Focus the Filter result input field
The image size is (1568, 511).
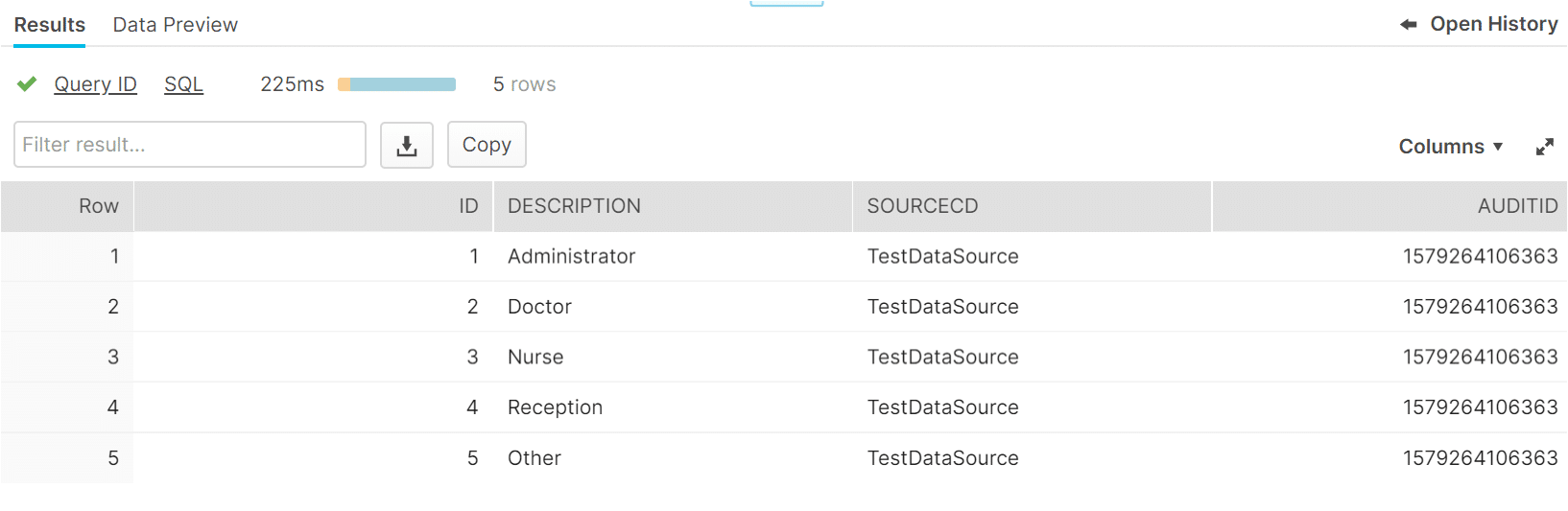[190, 145]
